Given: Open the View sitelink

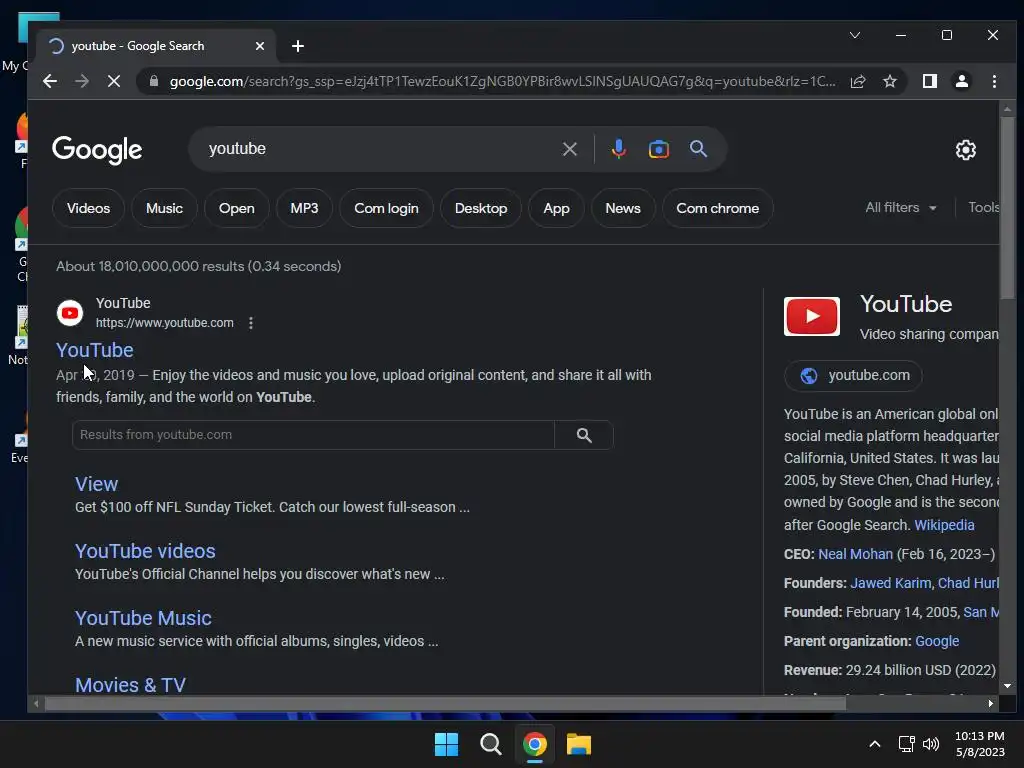Looking at the screenshot, I should click(x=96, y=484).
